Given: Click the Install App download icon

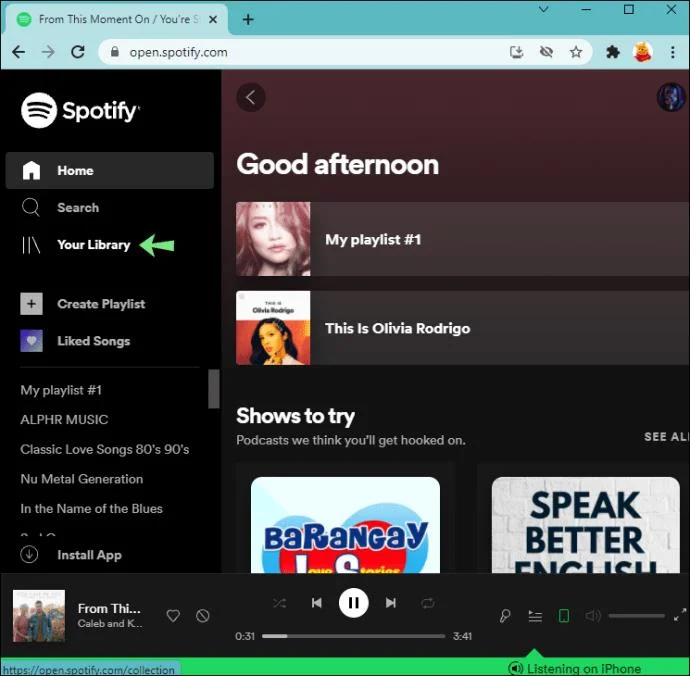Looking at the screenshot, I should (x=29, y=555).
